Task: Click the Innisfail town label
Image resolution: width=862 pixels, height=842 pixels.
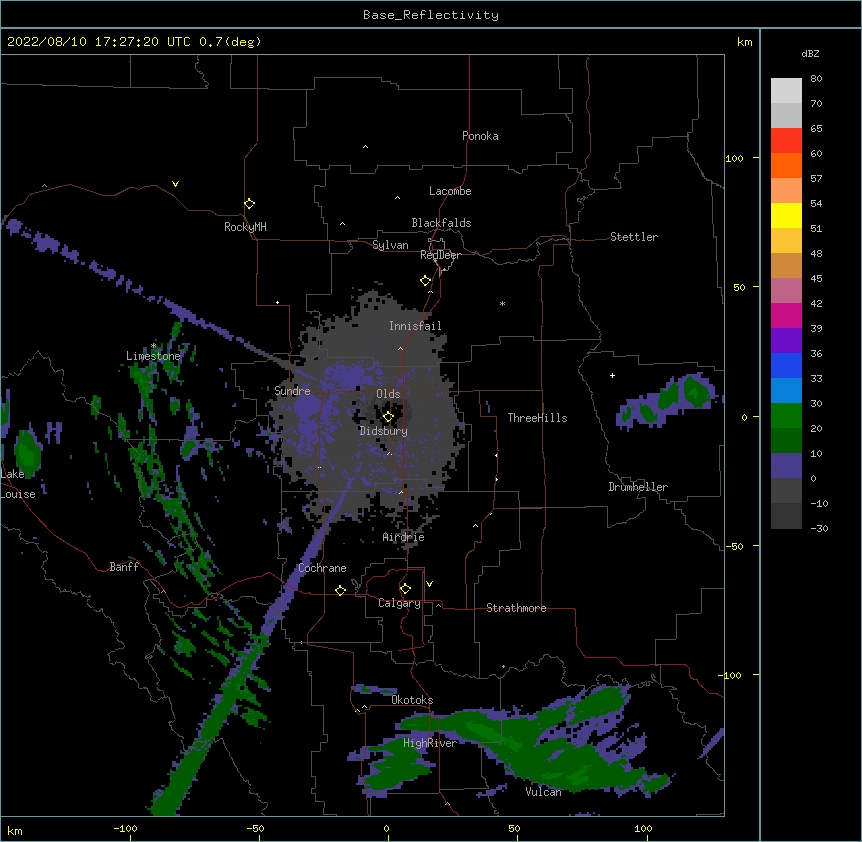Action: [415, 326]
